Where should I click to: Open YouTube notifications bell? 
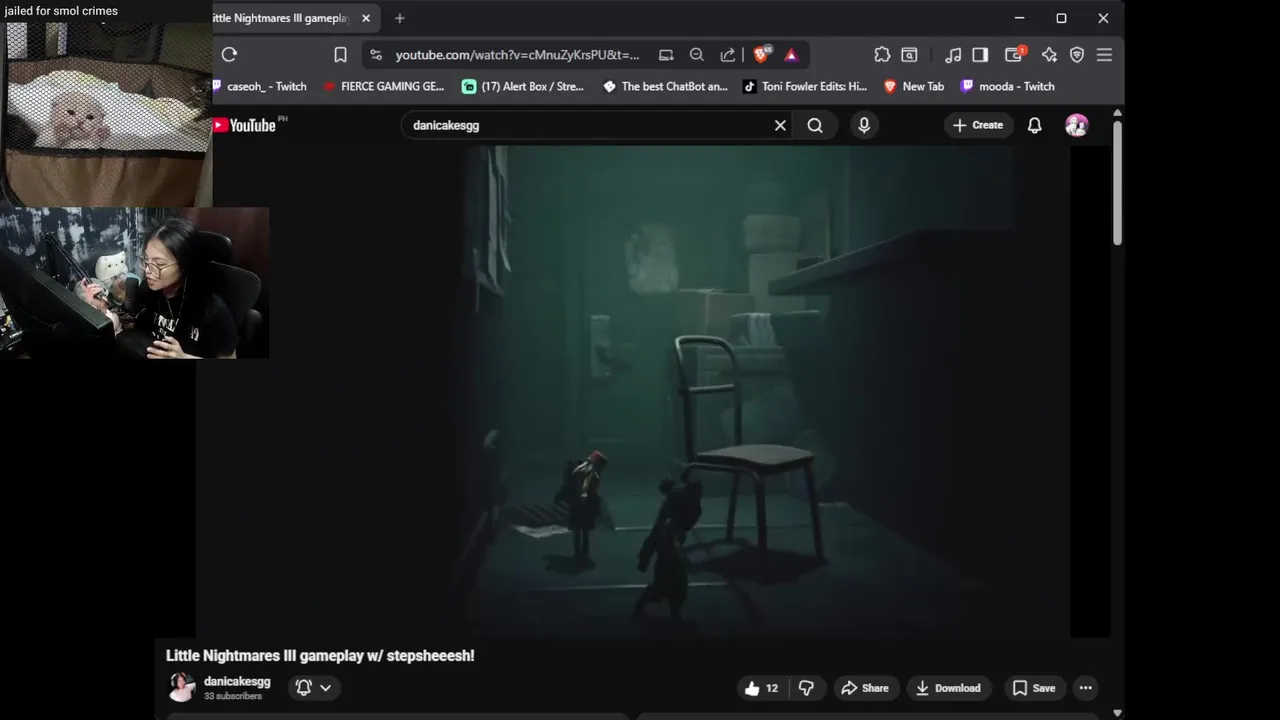click(x=1035, y=125)
